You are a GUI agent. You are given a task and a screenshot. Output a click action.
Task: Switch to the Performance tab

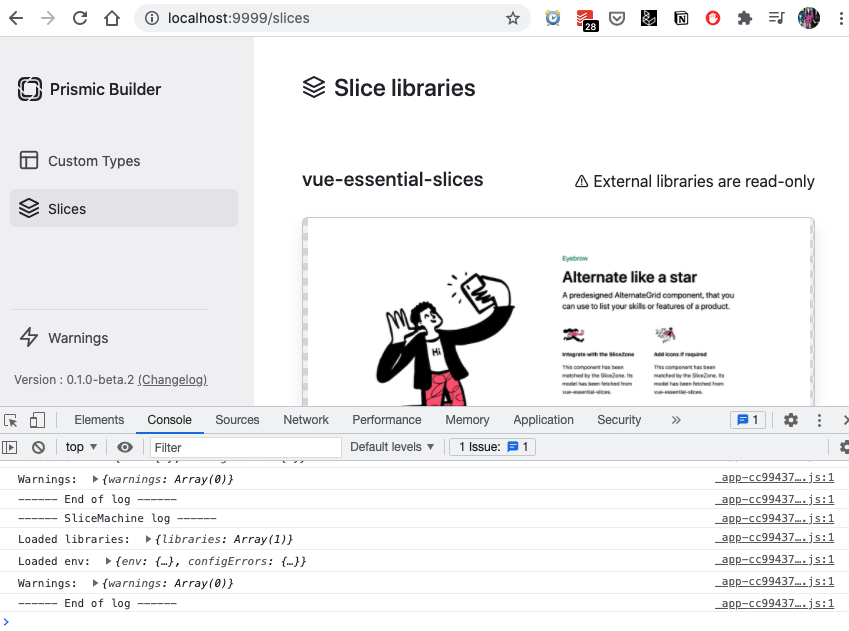tap(387, 420)
